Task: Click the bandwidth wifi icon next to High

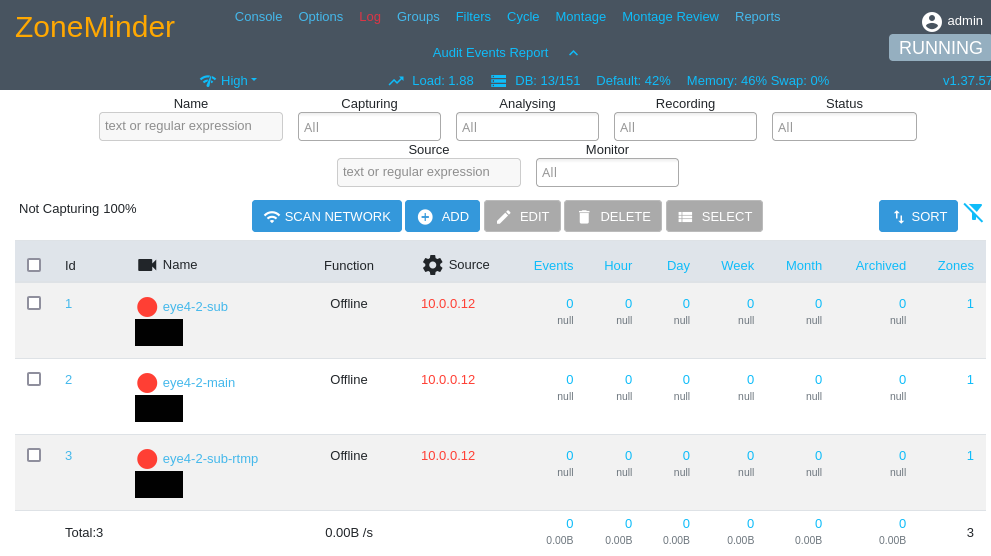Action: point(208,81)
